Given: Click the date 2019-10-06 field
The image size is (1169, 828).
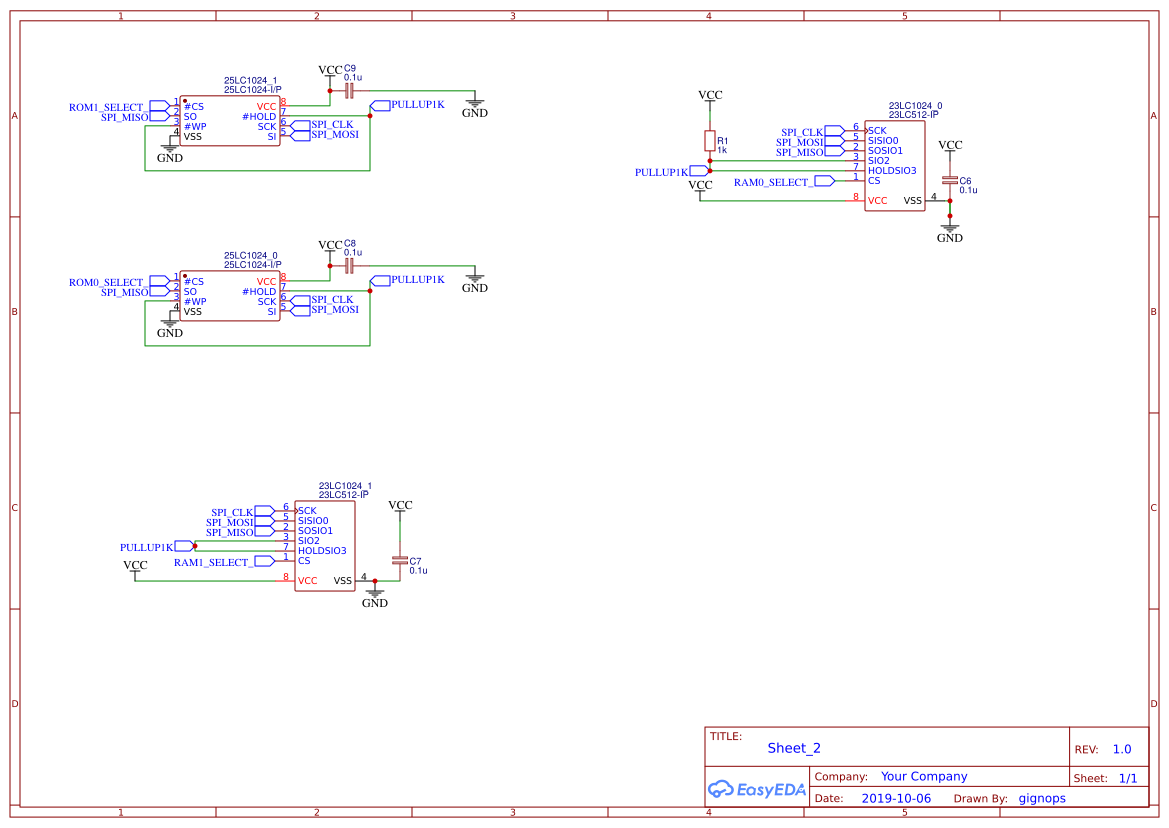Looking at the screenshot, I should 896,798.
